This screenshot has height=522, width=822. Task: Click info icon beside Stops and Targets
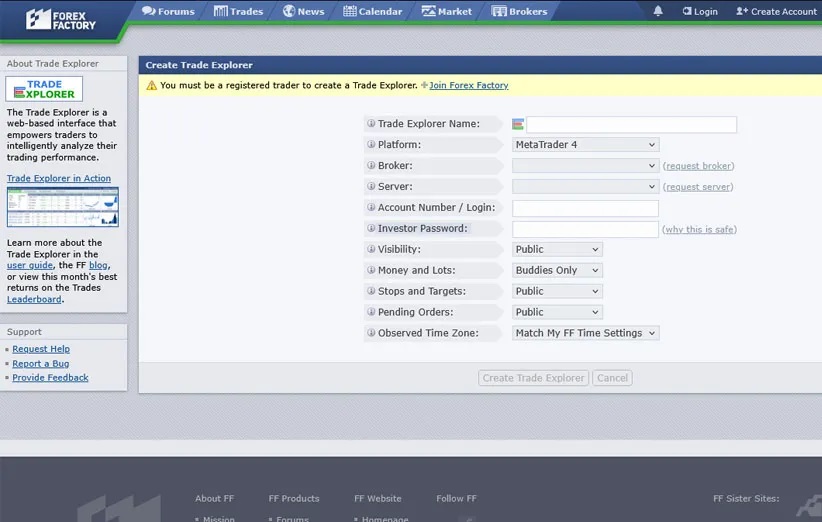tap(371, 291)
